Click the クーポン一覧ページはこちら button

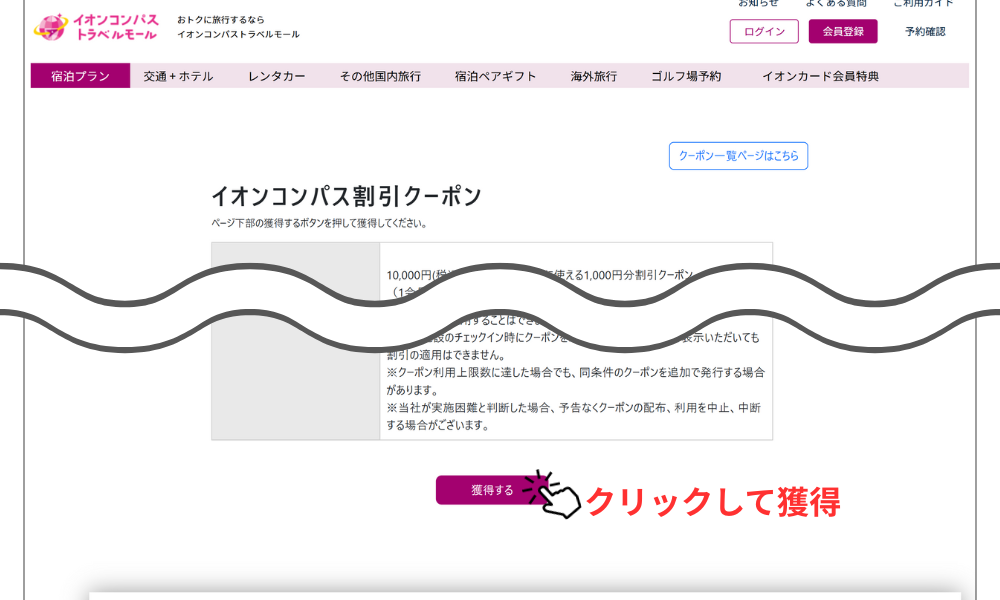(739, 156)
